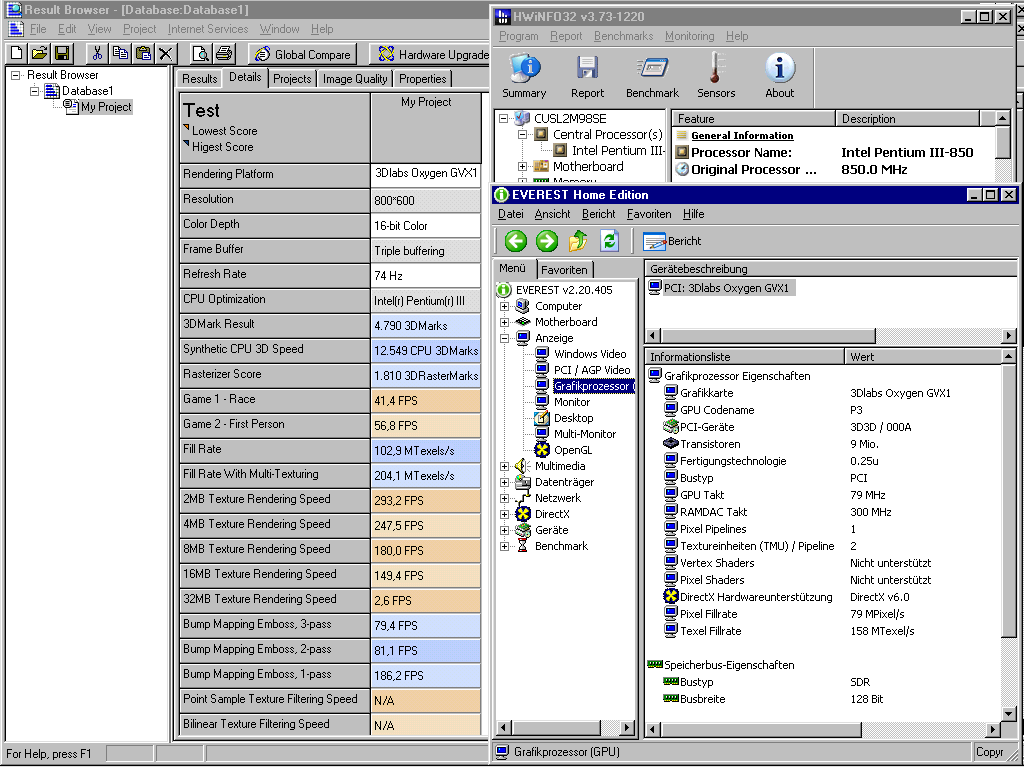Click the Bericht report button in EVEREST

point(672,241)
